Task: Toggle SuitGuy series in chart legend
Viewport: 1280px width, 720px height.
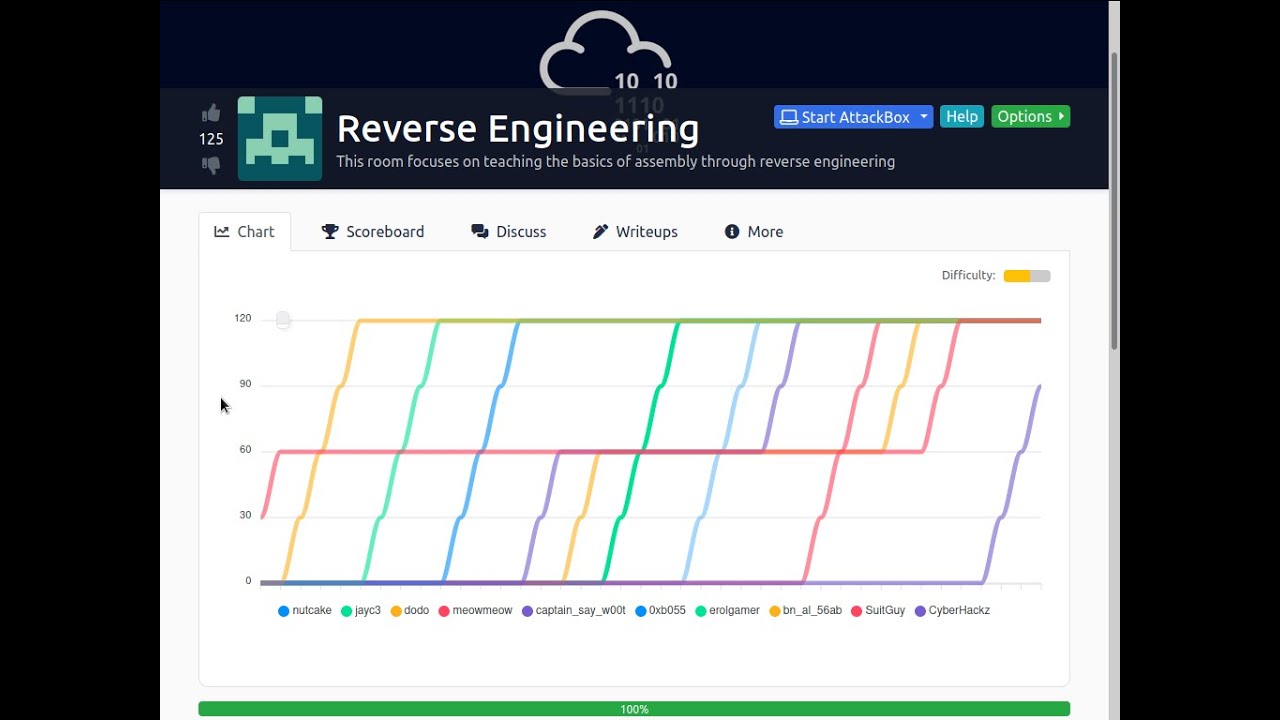Action: coord(878,610)
